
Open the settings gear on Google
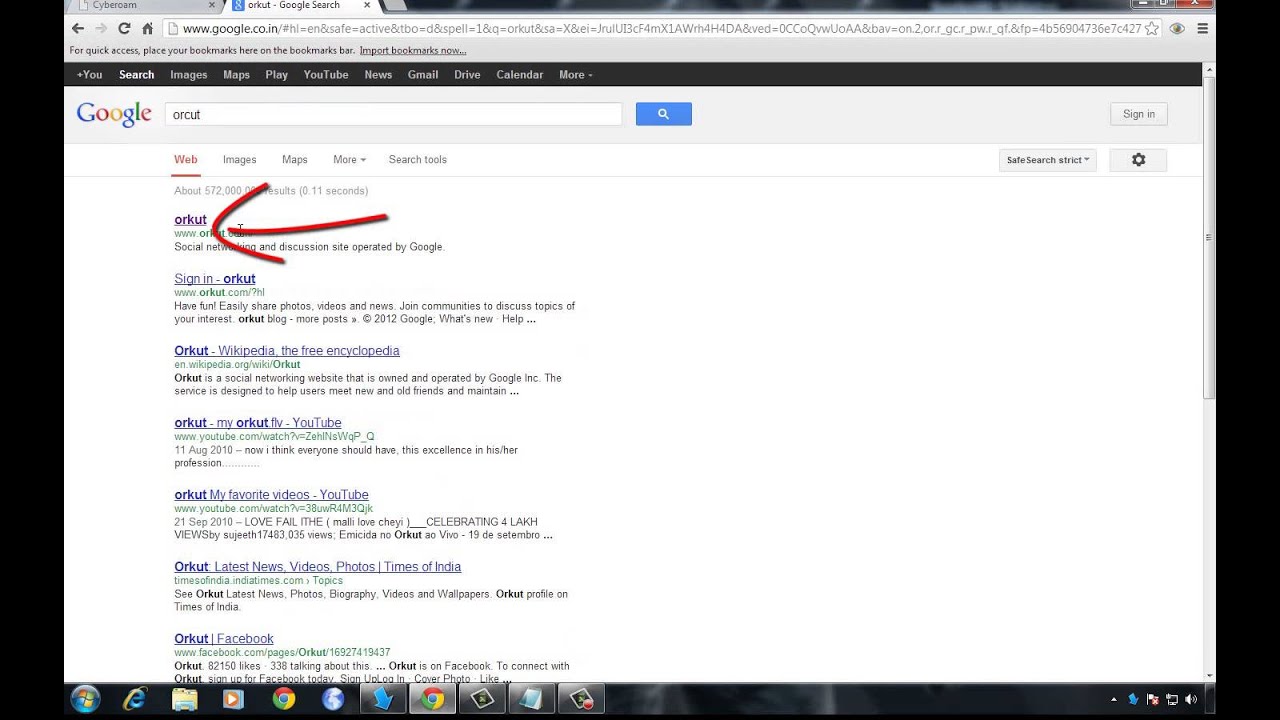(x=1138, y=160)
